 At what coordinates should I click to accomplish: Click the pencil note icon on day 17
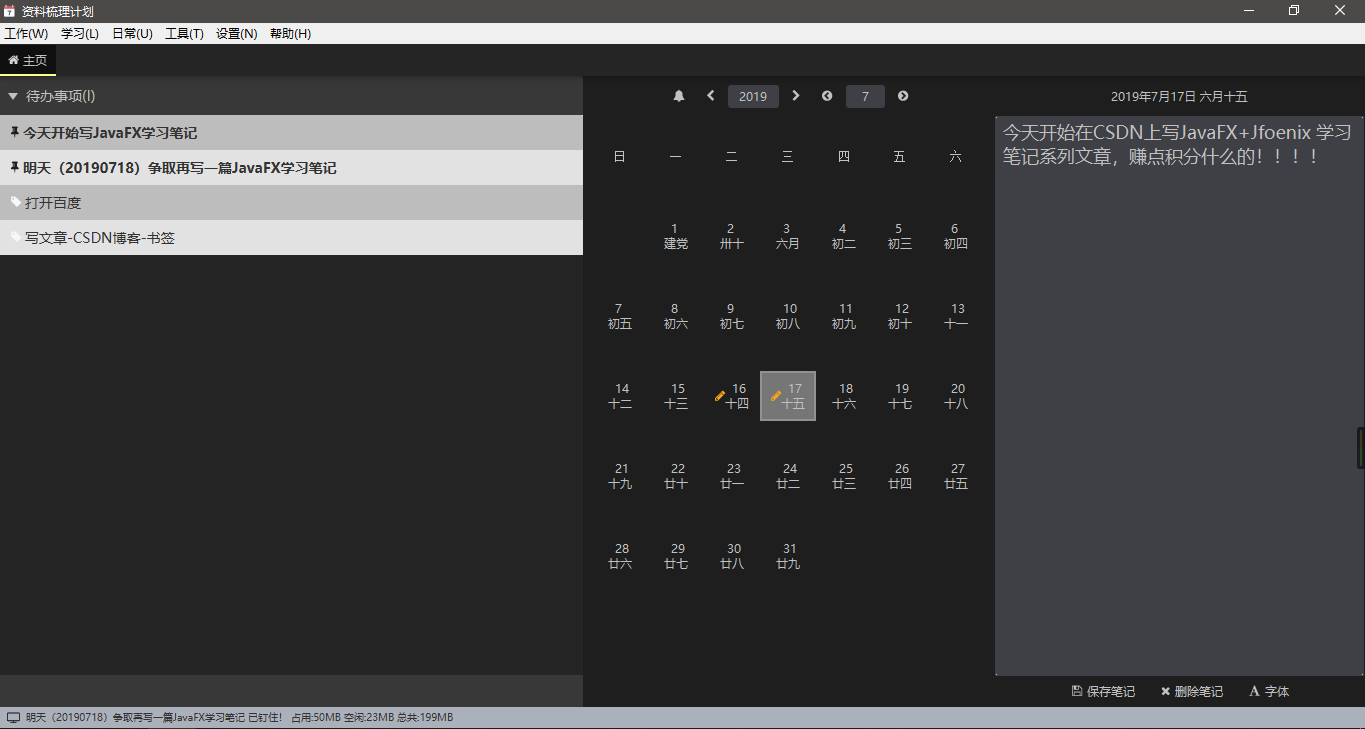pos(776,396)
